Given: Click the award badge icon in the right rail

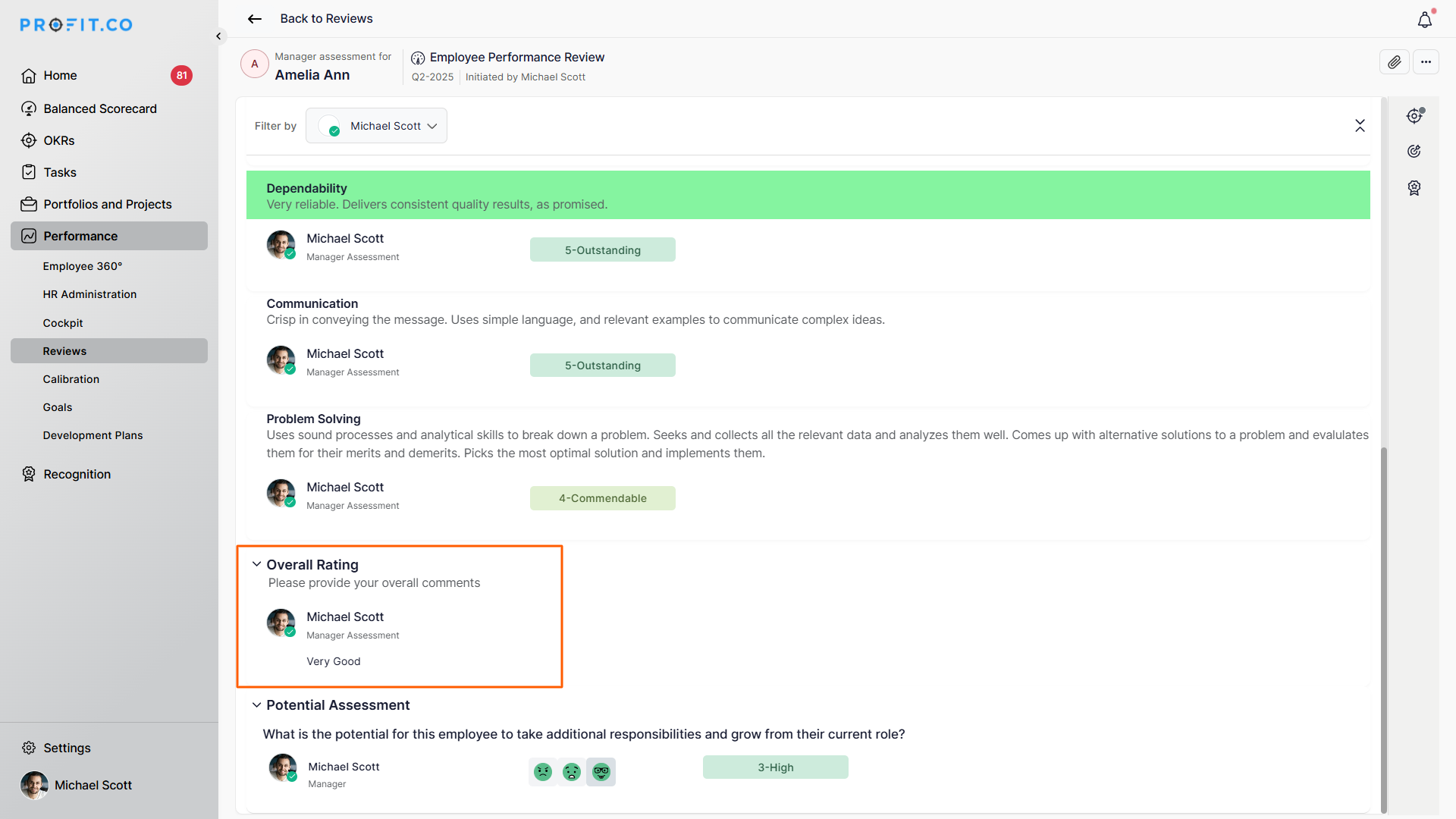Looking at the screenshot, I should point(1414,188).
